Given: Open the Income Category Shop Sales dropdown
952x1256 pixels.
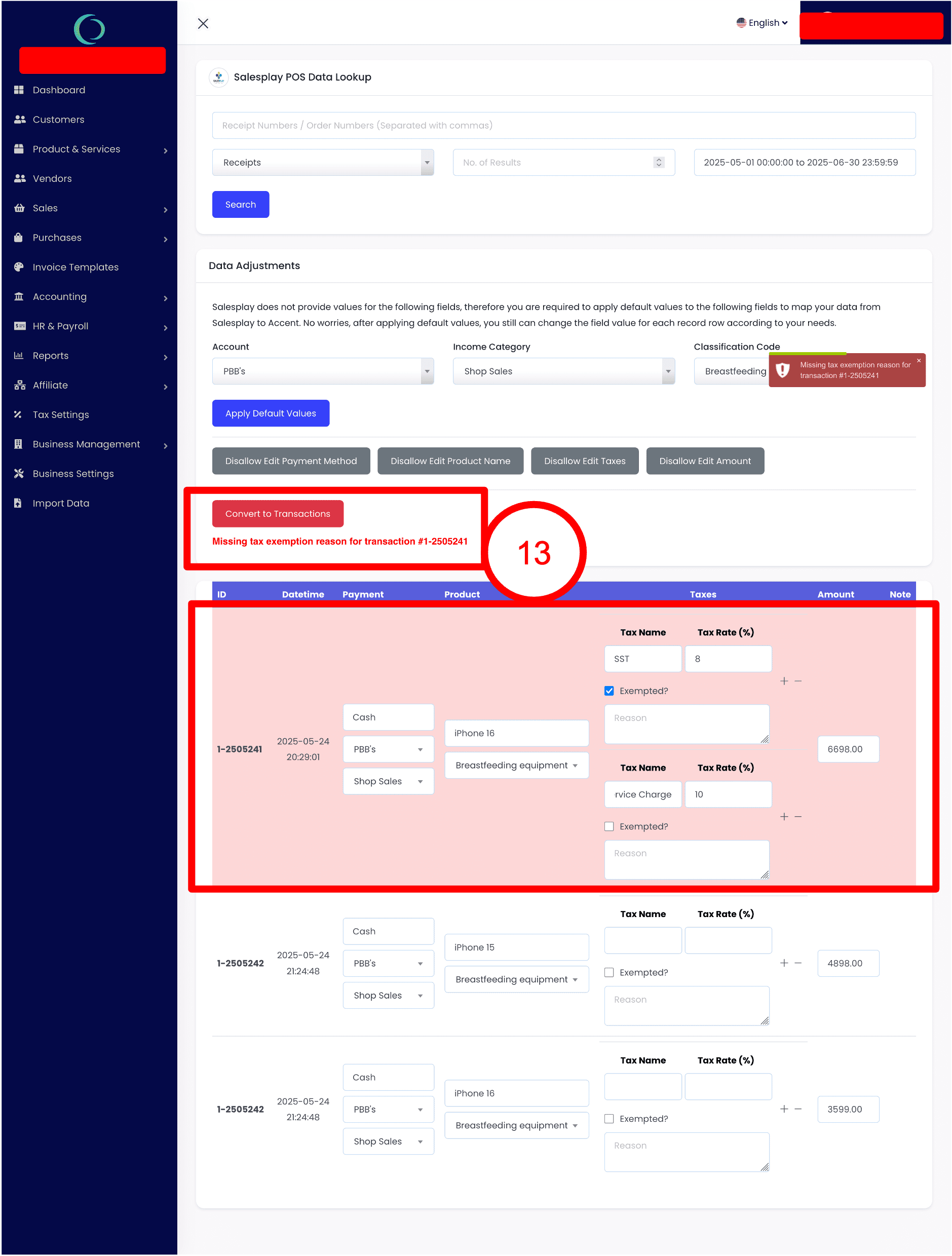Looking at the screenshot, I should [563, 371].
